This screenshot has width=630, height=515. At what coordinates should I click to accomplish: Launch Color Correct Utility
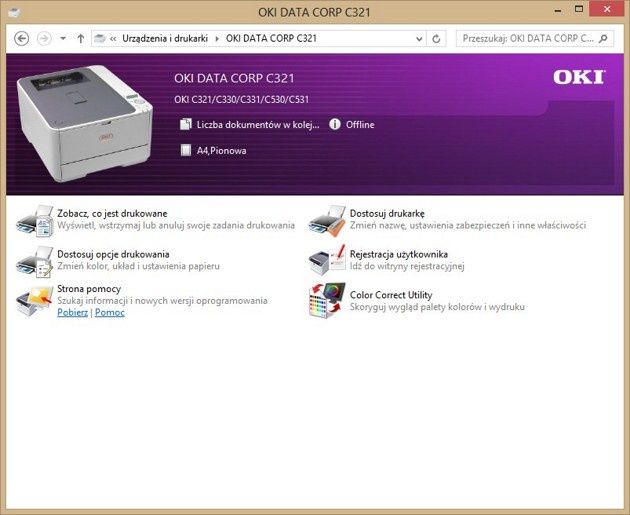391,295
